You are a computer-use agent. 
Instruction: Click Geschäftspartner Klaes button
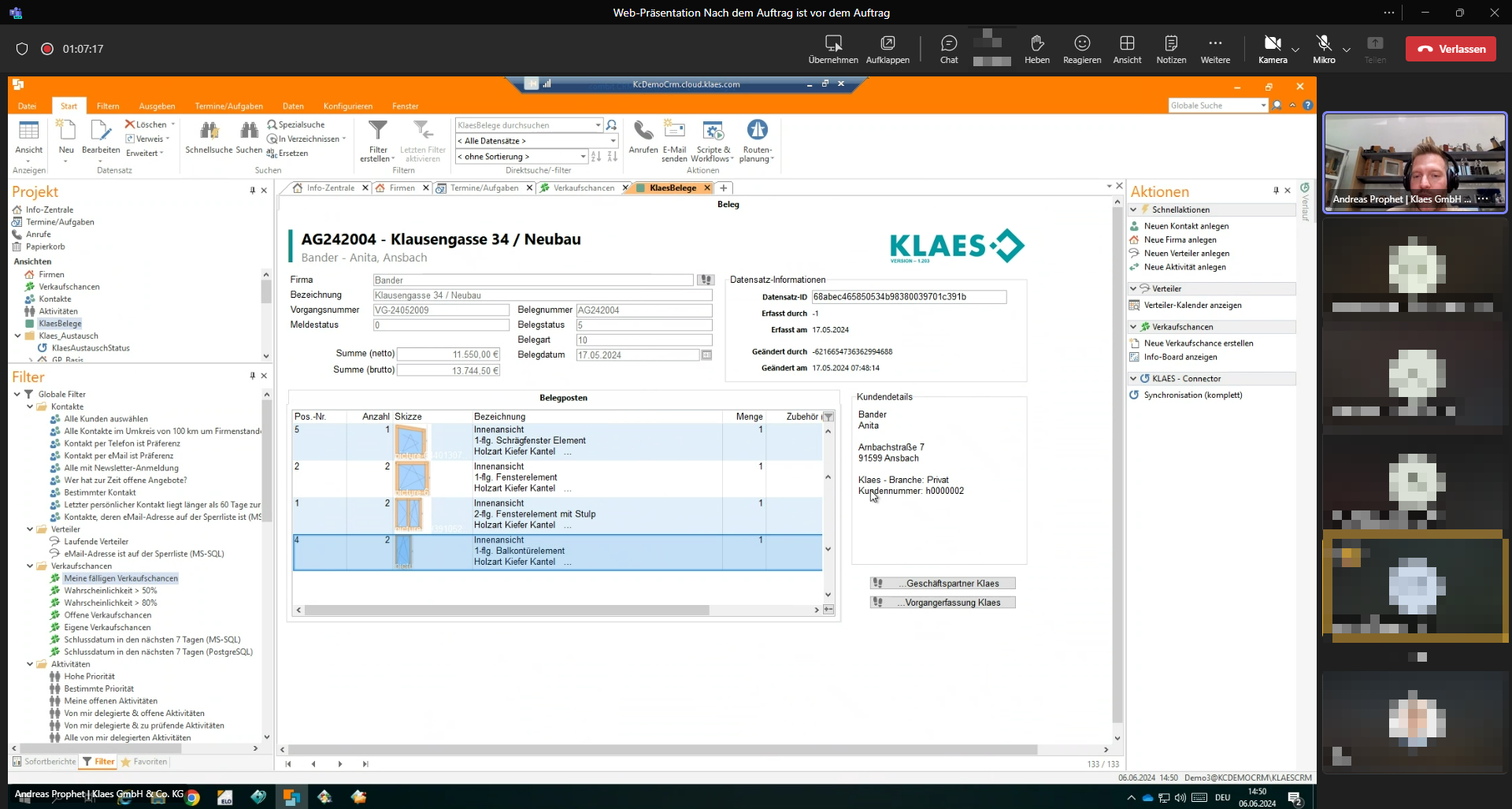click(942, 584)
